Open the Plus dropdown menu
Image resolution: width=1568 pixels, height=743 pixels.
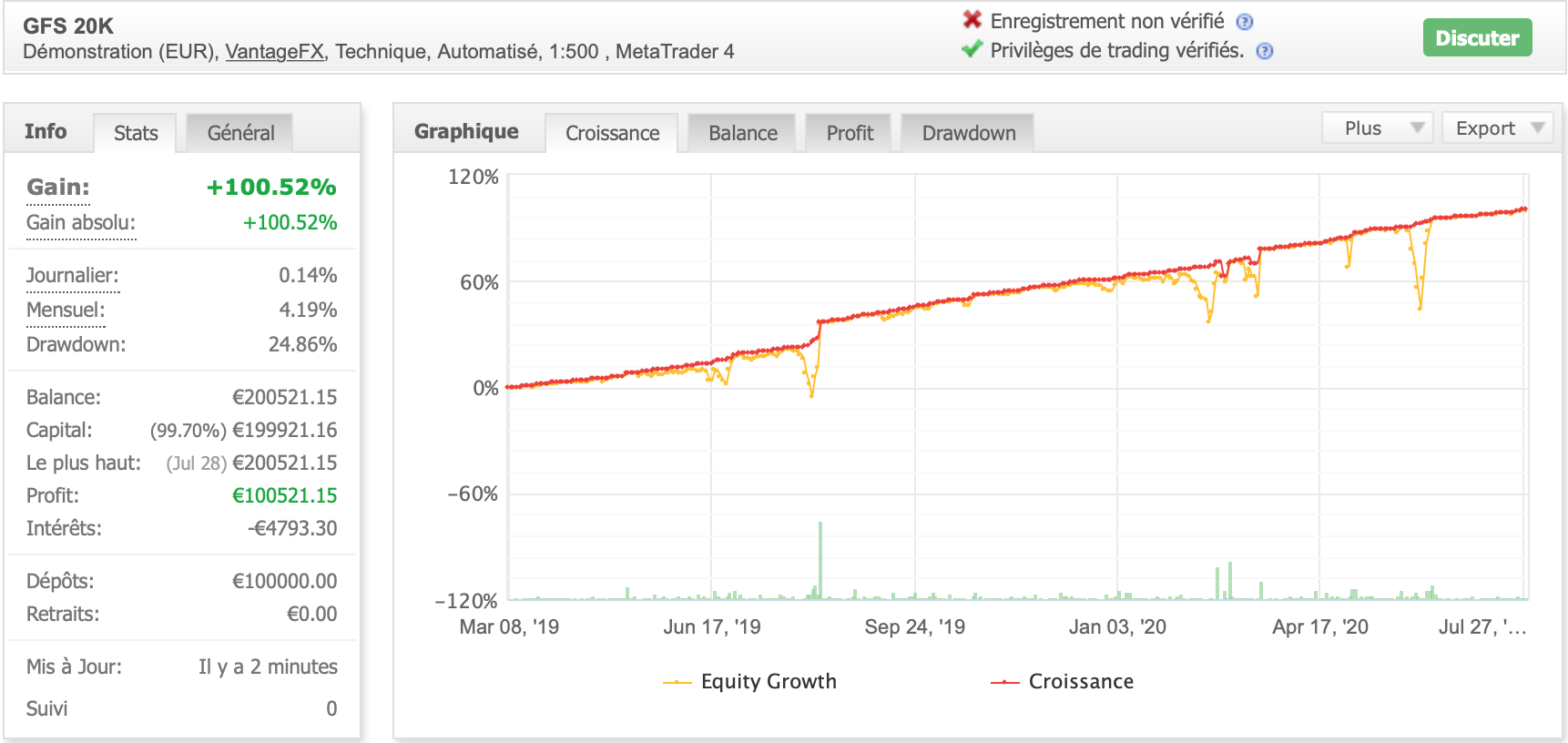tap(1377, 128)
